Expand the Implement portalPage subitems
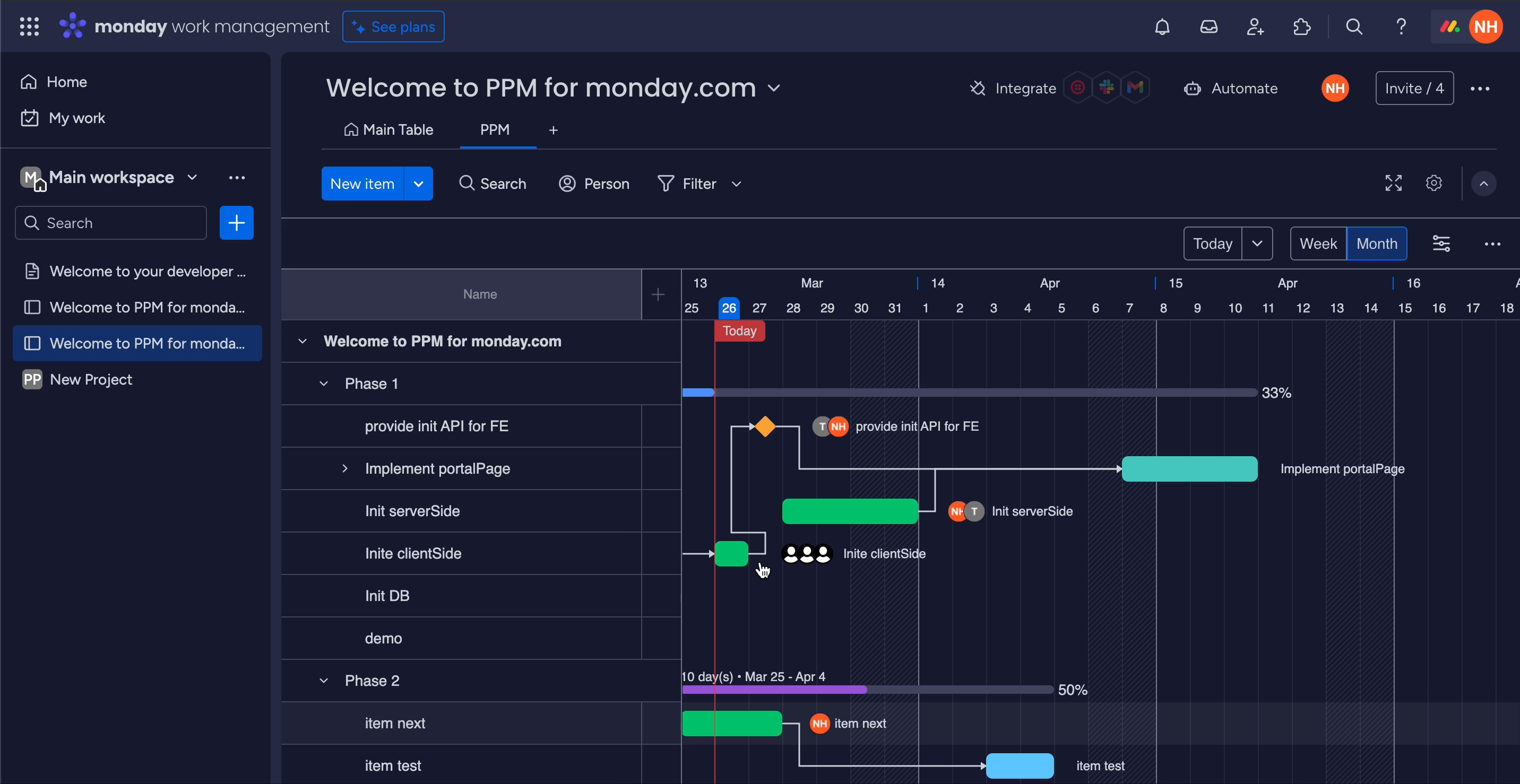This screenshot has height=784, width=1520. coord(345,468)
